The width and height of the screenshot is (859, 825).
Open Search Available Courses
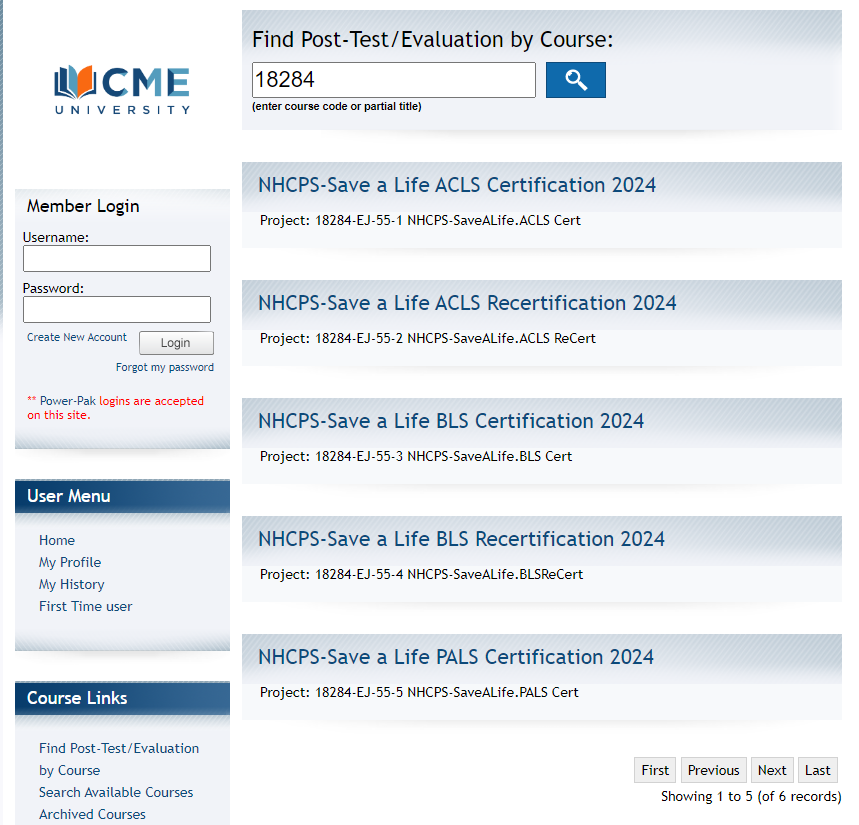[x=115, y=792]
